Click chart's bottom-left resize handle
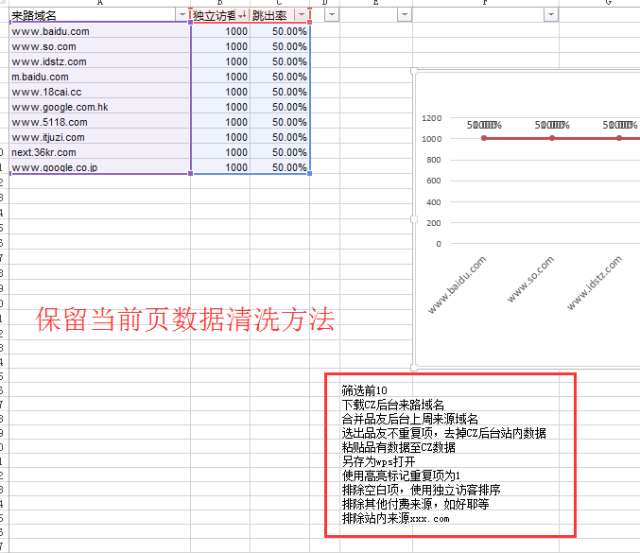640x553 pixels. [x=414, y=367]
